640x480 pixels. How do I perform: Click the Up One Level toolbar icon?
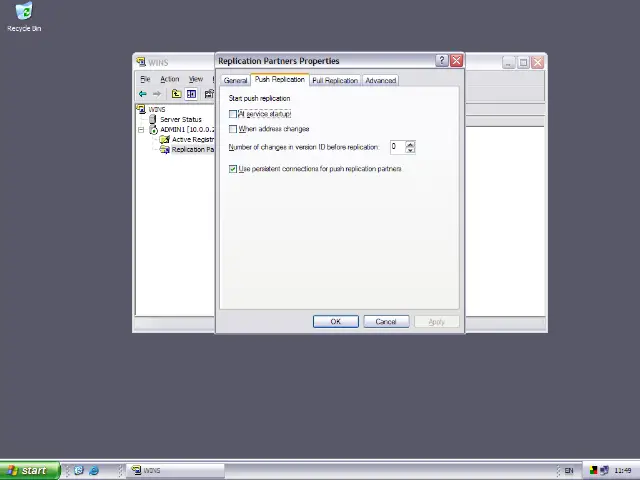[176, 94]
